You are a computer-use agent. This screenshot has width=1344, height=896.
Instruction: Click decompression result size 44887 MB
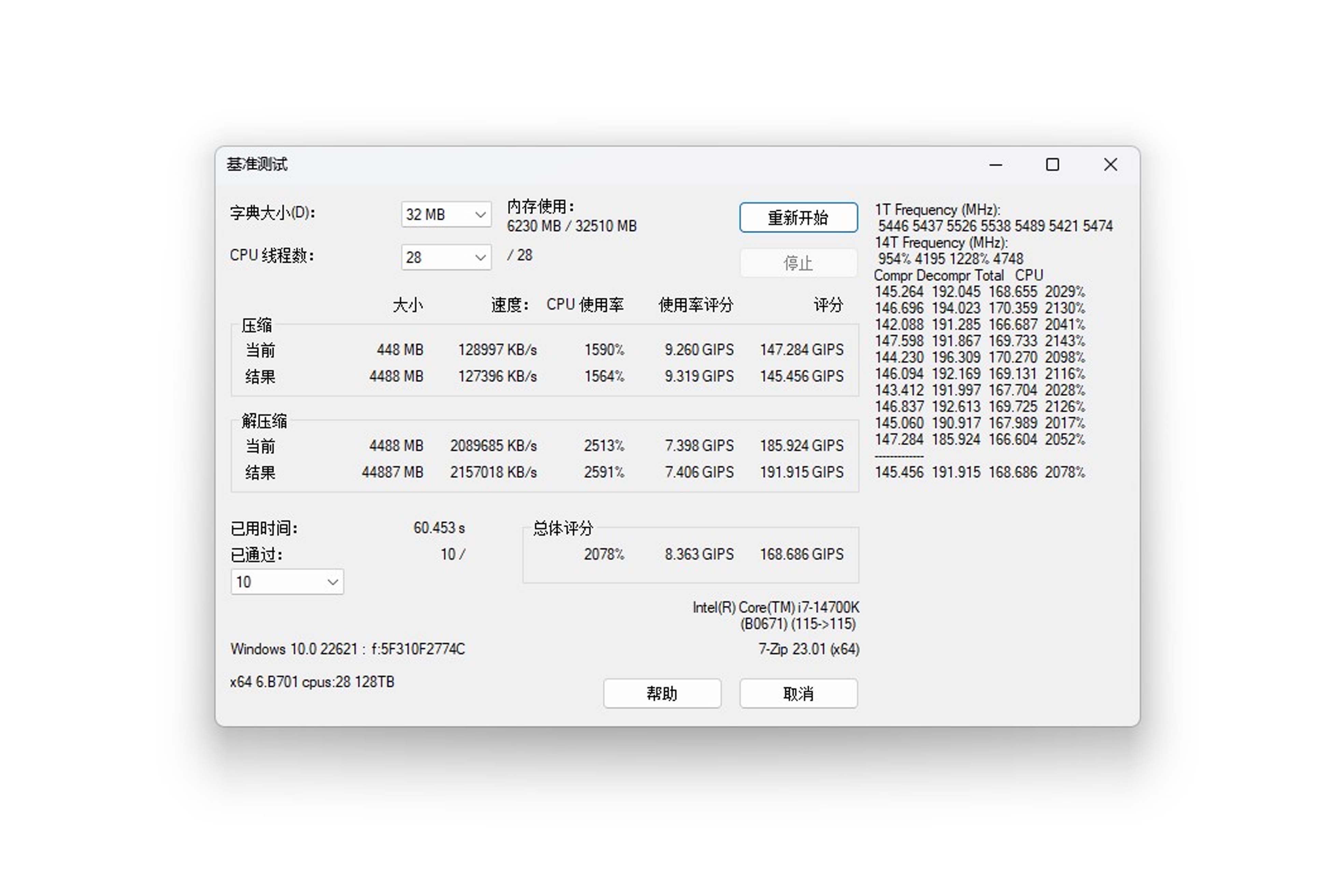click(393, 473)
